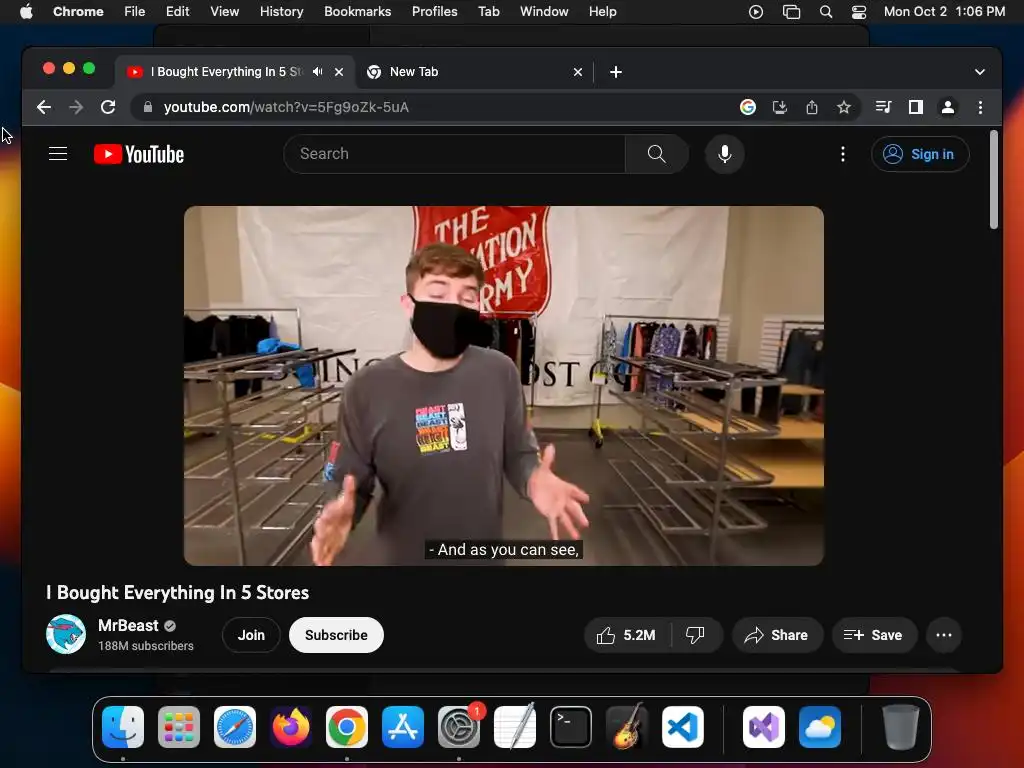
Task: Mute the tab via the speaker icon
Action: [x=317, y=72]
